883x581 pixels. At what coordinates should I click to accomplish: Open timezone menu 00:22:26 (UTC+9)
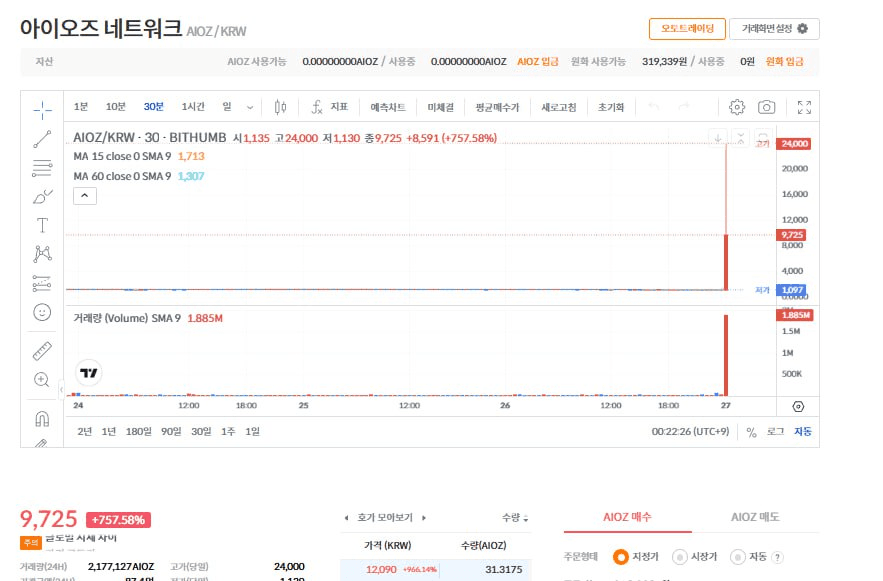(x=690, y=432)
